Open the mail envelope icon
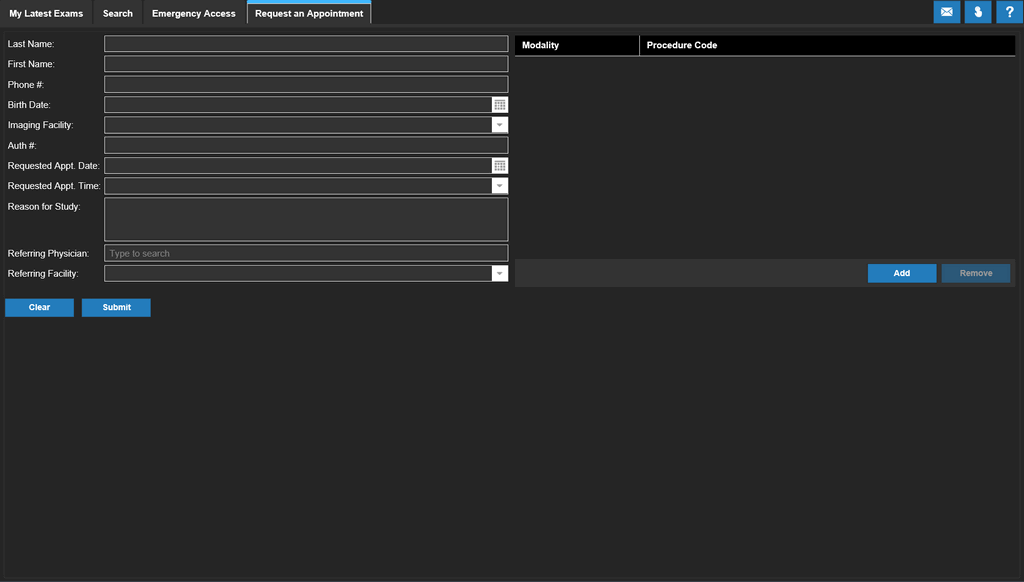Image resolution: width=1024 pixels, height=582 pixels. point(946,12)
